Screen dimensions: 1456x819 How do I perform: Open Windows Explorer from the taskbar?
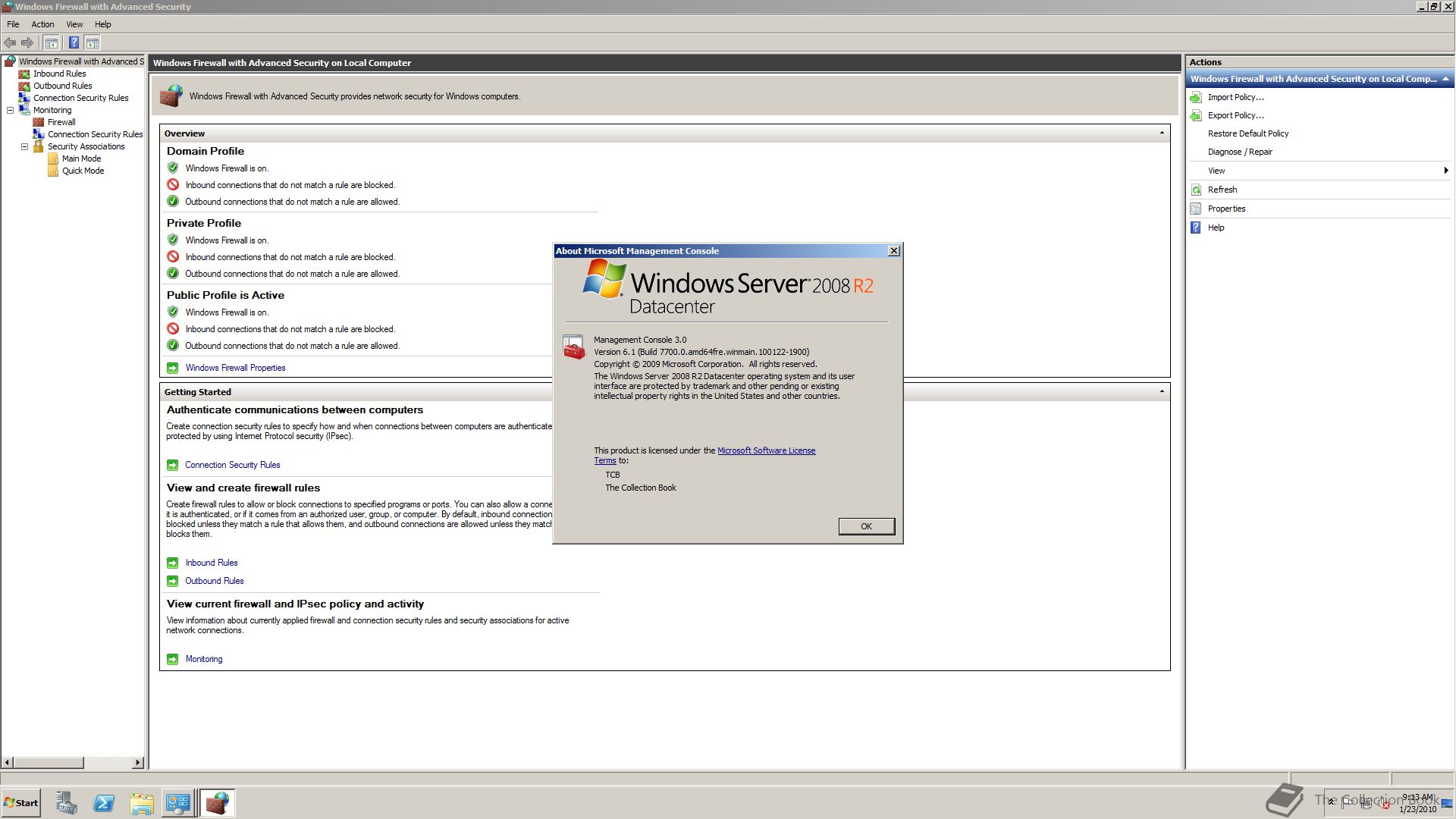click(141, 803)
